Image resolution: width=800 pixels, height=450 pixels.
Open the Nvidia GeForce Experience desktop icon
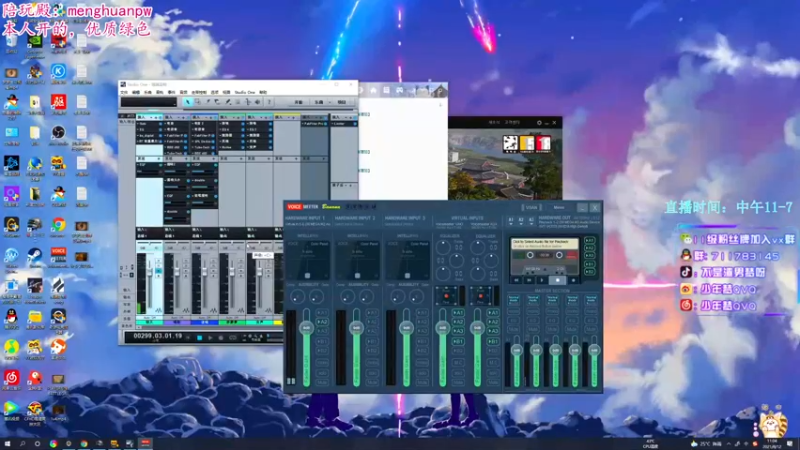coord(35,42)
